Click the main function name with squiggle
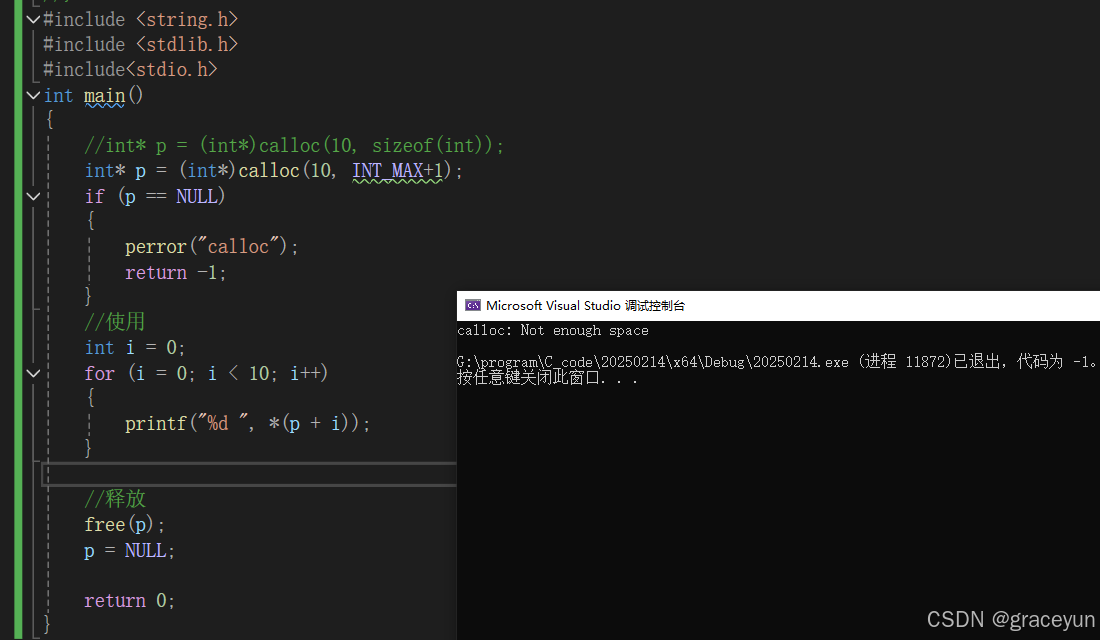This screenshot has height=640, width=1100. point(105,95)
